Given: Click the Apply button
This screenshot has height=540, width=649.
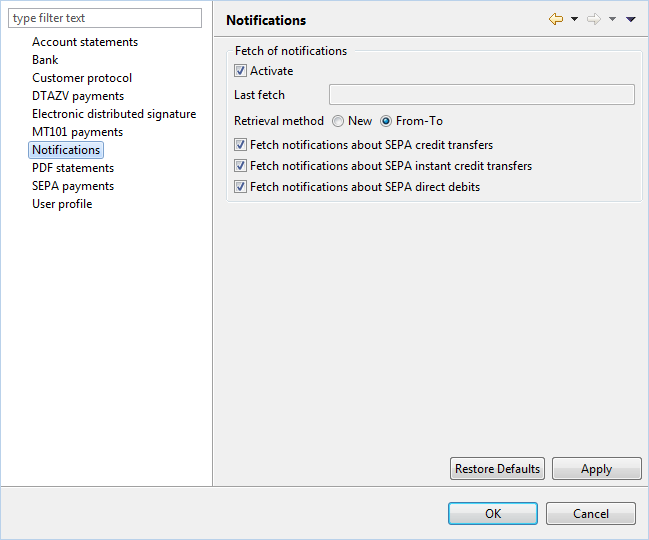Looking at the screenshot, I should point(596,468).
